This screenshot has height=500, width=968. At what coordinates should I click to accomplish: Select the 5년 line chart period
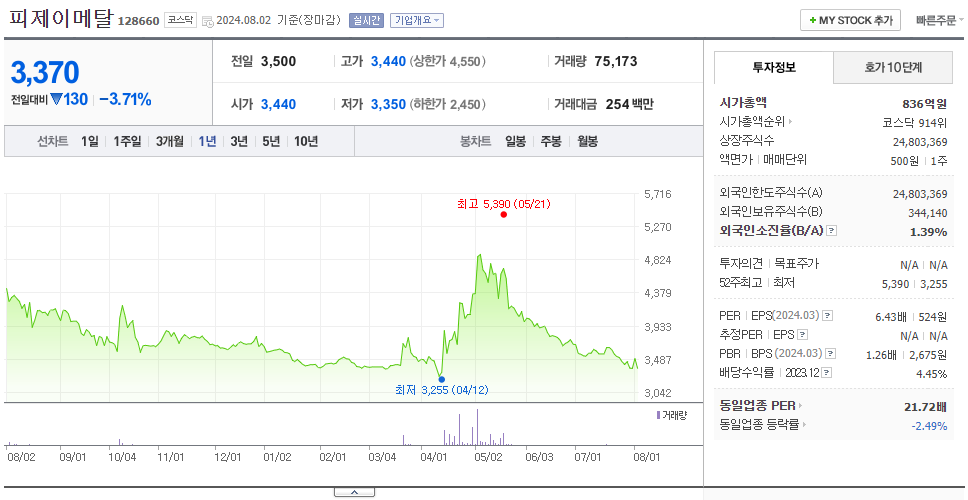271,141
